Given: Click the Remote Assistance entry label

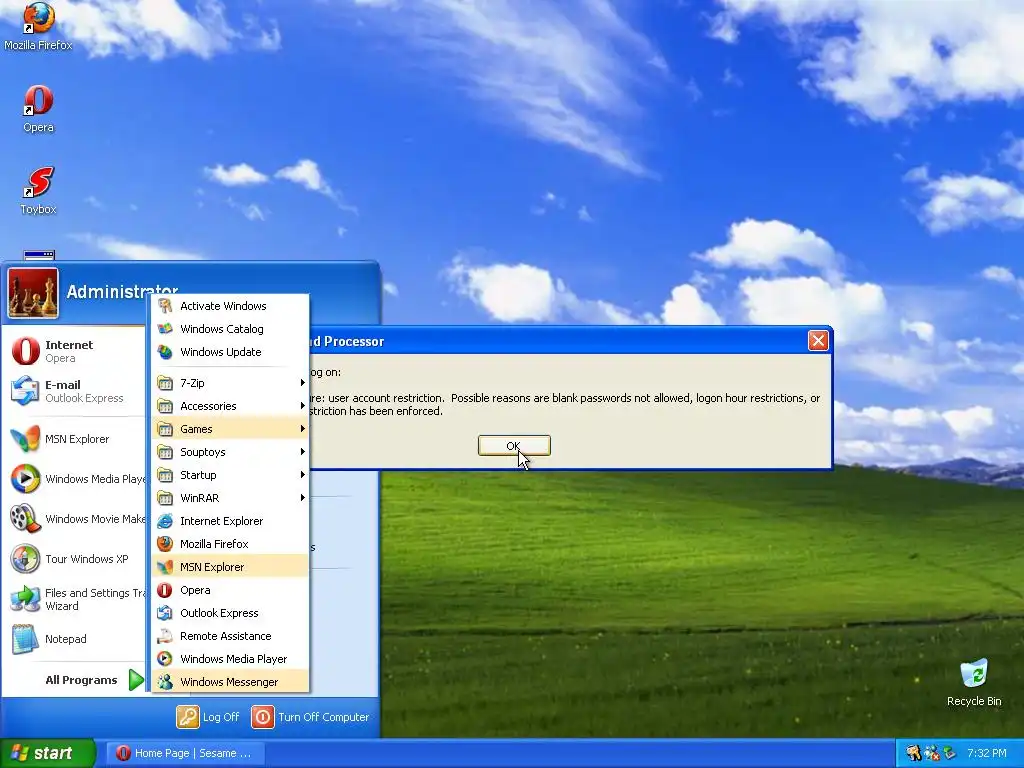Looking at the screenshot, I should (225, 636).
